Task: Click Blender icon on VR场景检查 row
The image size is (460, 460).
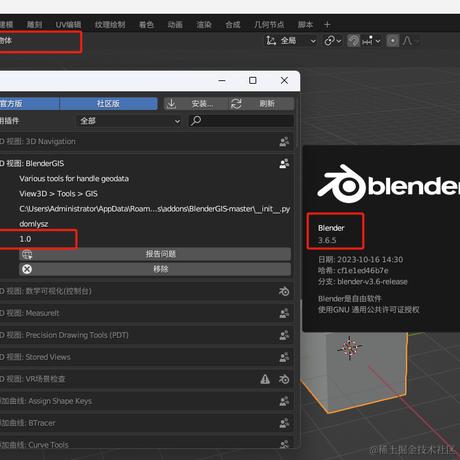Action: coord(284,379)
